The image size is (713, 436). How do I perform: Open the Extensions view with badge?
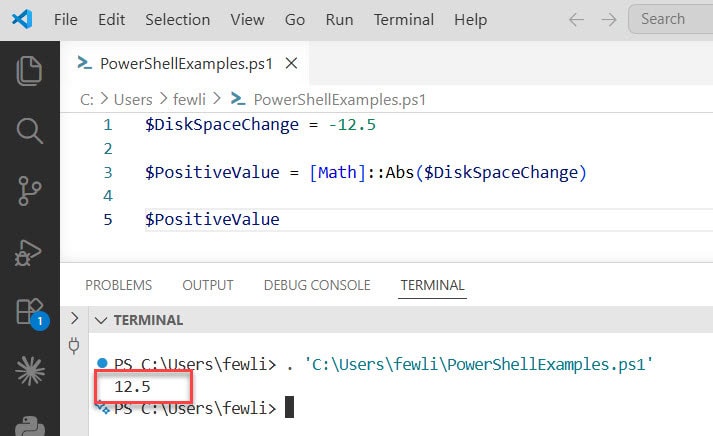[x=32, y=314]
